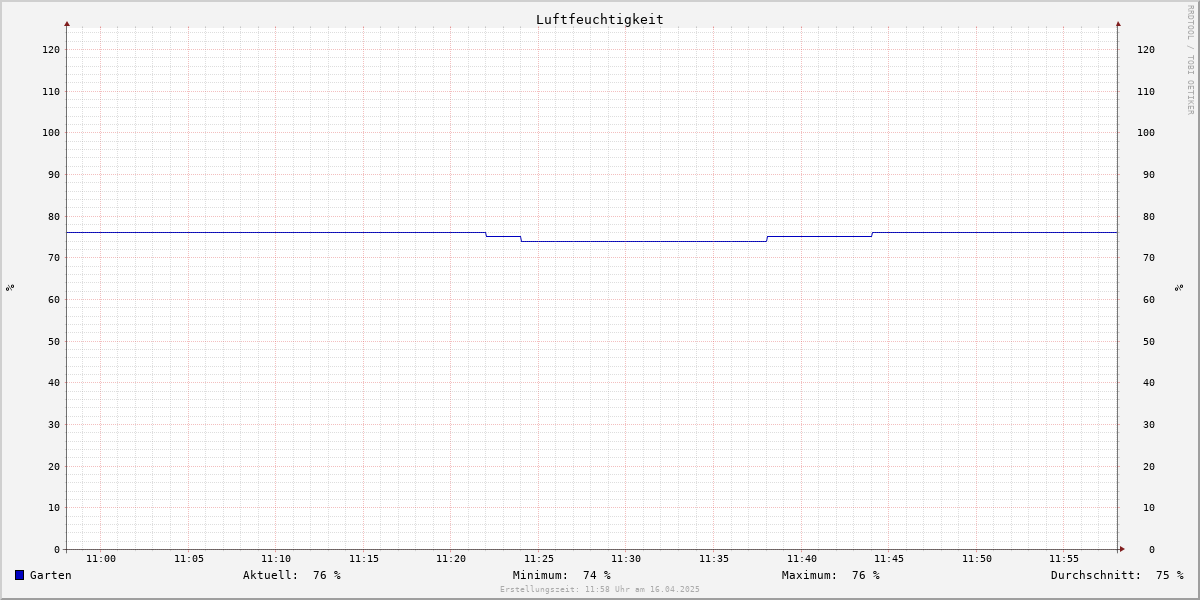
Task: Click the 110 label on right y-axis
Action: [x=1146, y=91]
